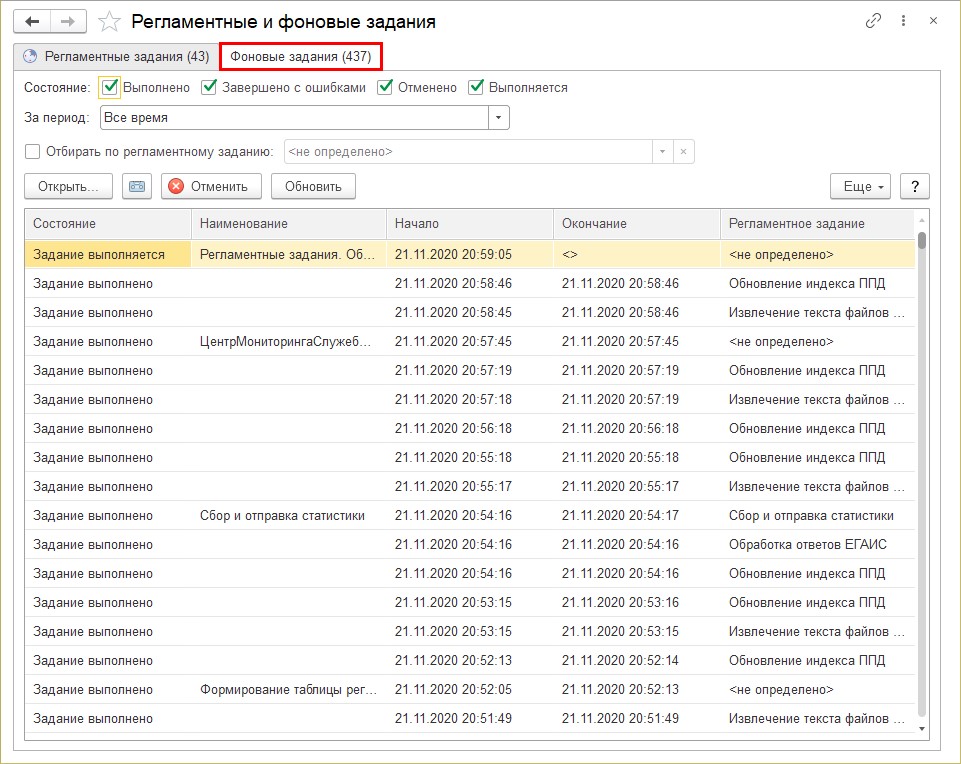Click the Обновить button
Screen dimensions: 961x764
coord(313,186)
